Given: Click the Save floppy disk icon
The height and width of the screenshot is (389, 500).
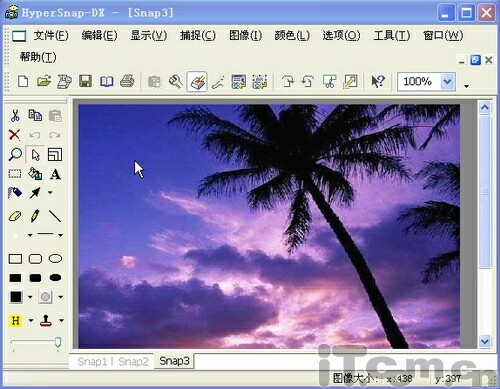Looking at the screenshot, I should tap(85, 81).
